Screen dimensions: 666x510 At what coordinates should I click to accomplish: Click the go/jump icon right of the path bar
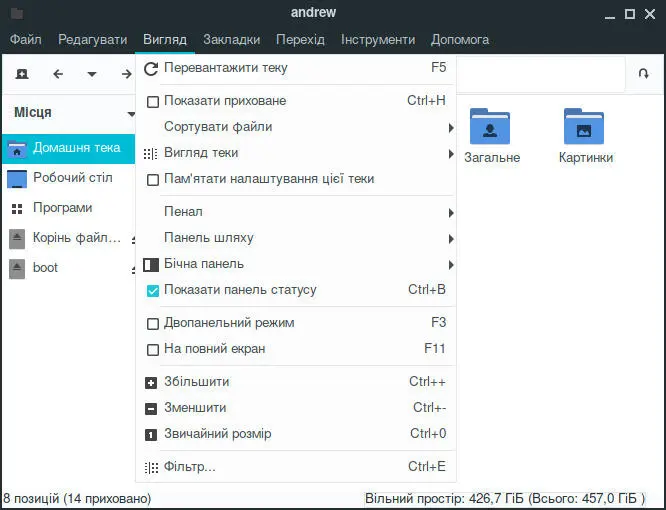pyautogui.click(x=643, y=74)
